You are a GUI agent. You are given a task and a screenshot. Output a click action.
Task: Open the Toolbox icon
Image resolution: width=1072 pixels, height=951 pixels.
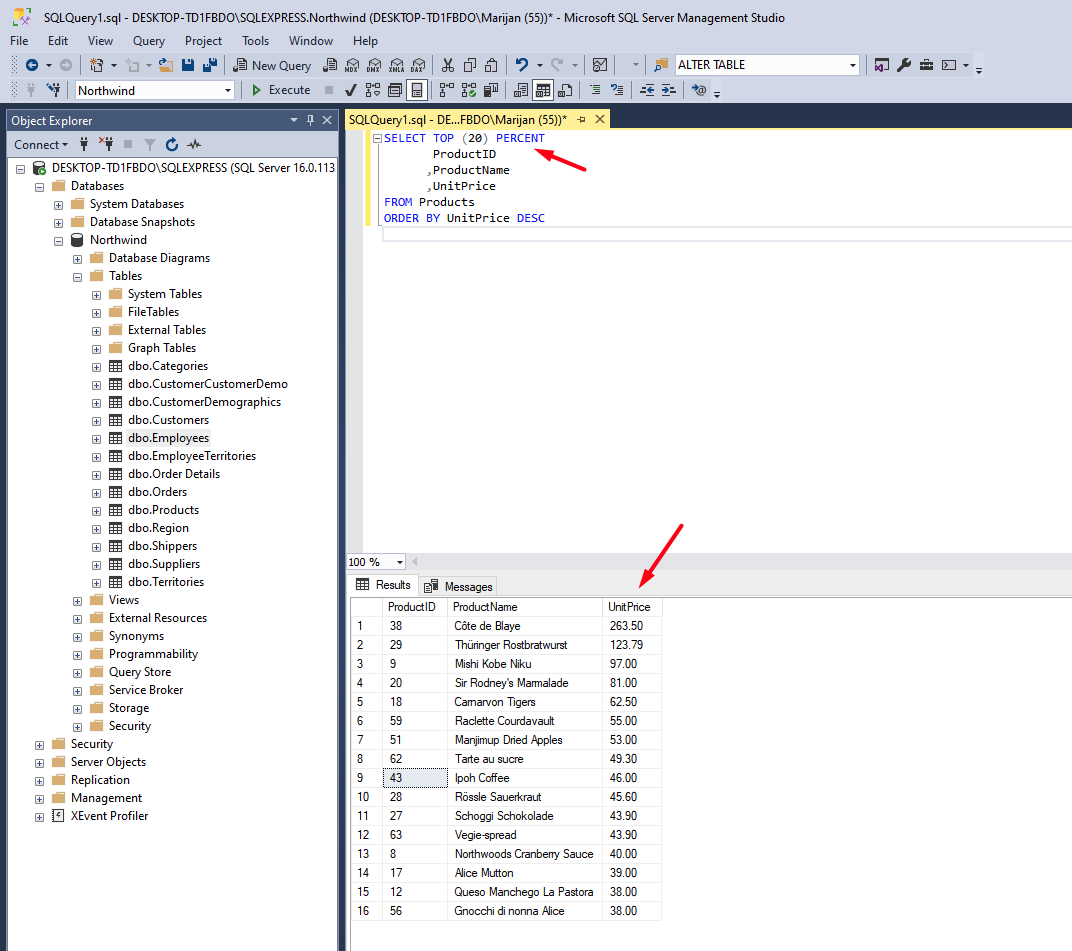pos(926,66)
